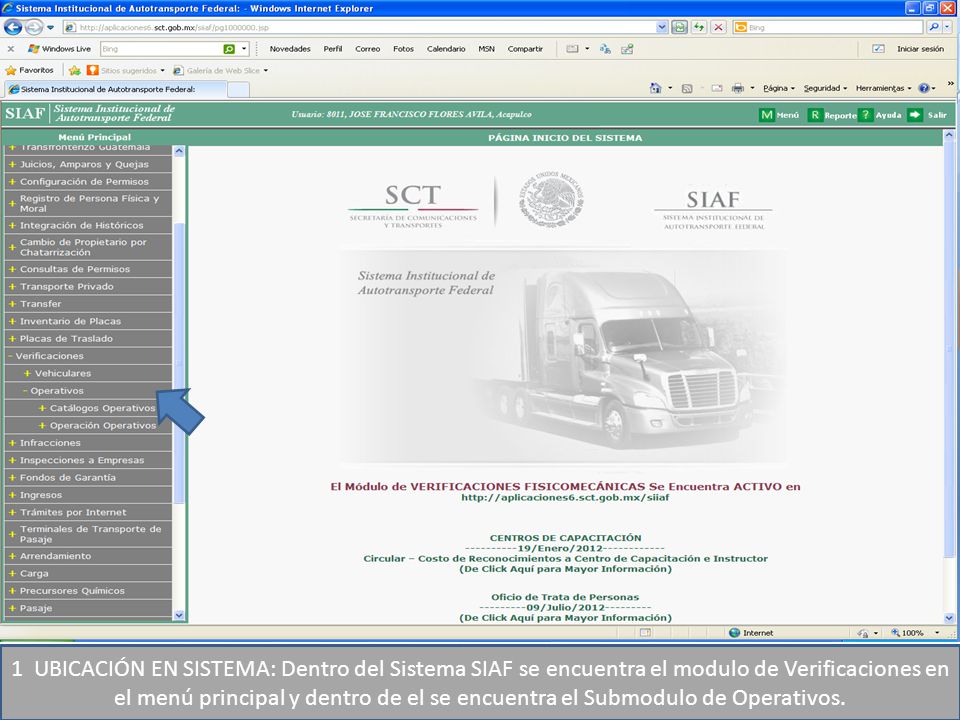Screen dimensions: 960x720
Task: Click the green Menú icon in SIAF header
Action: tap(767, 115)
